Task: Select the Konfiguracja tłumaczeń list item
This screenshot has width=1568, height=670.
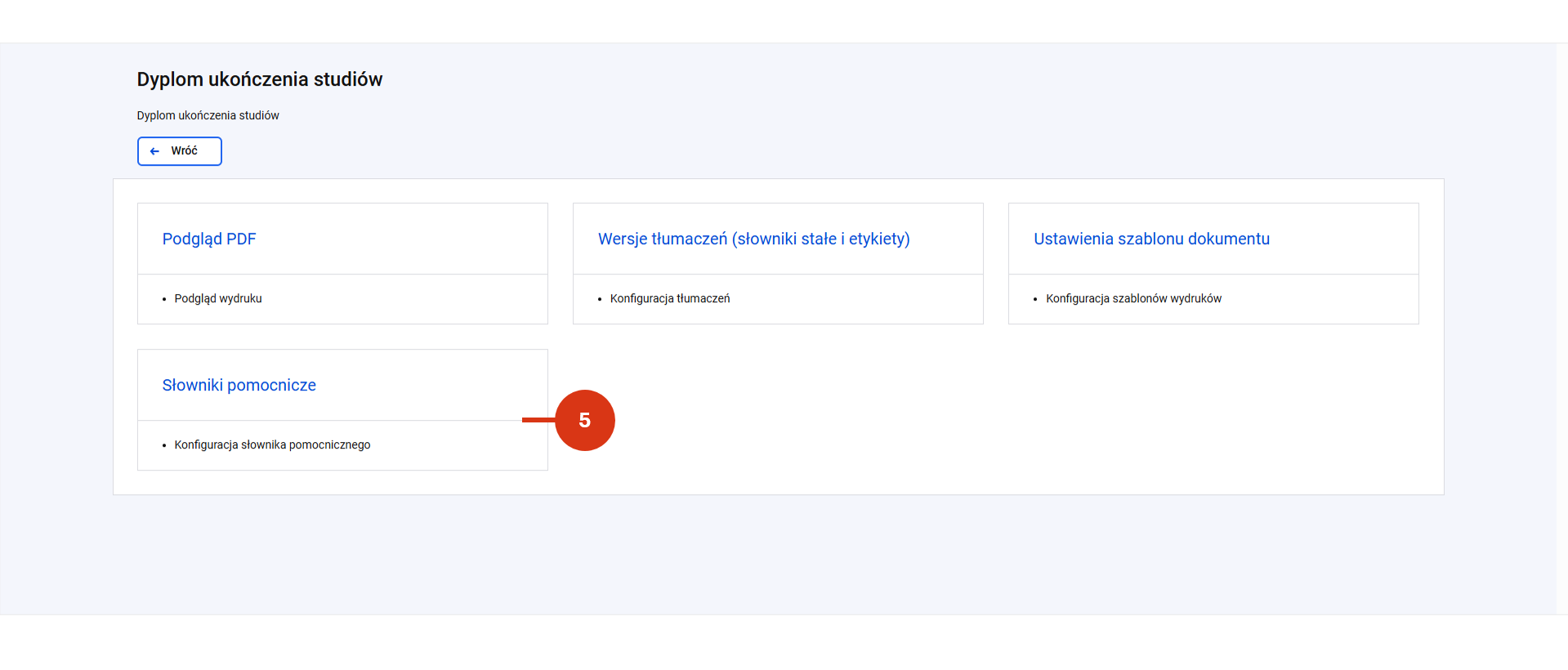Action: click(670, 298)
